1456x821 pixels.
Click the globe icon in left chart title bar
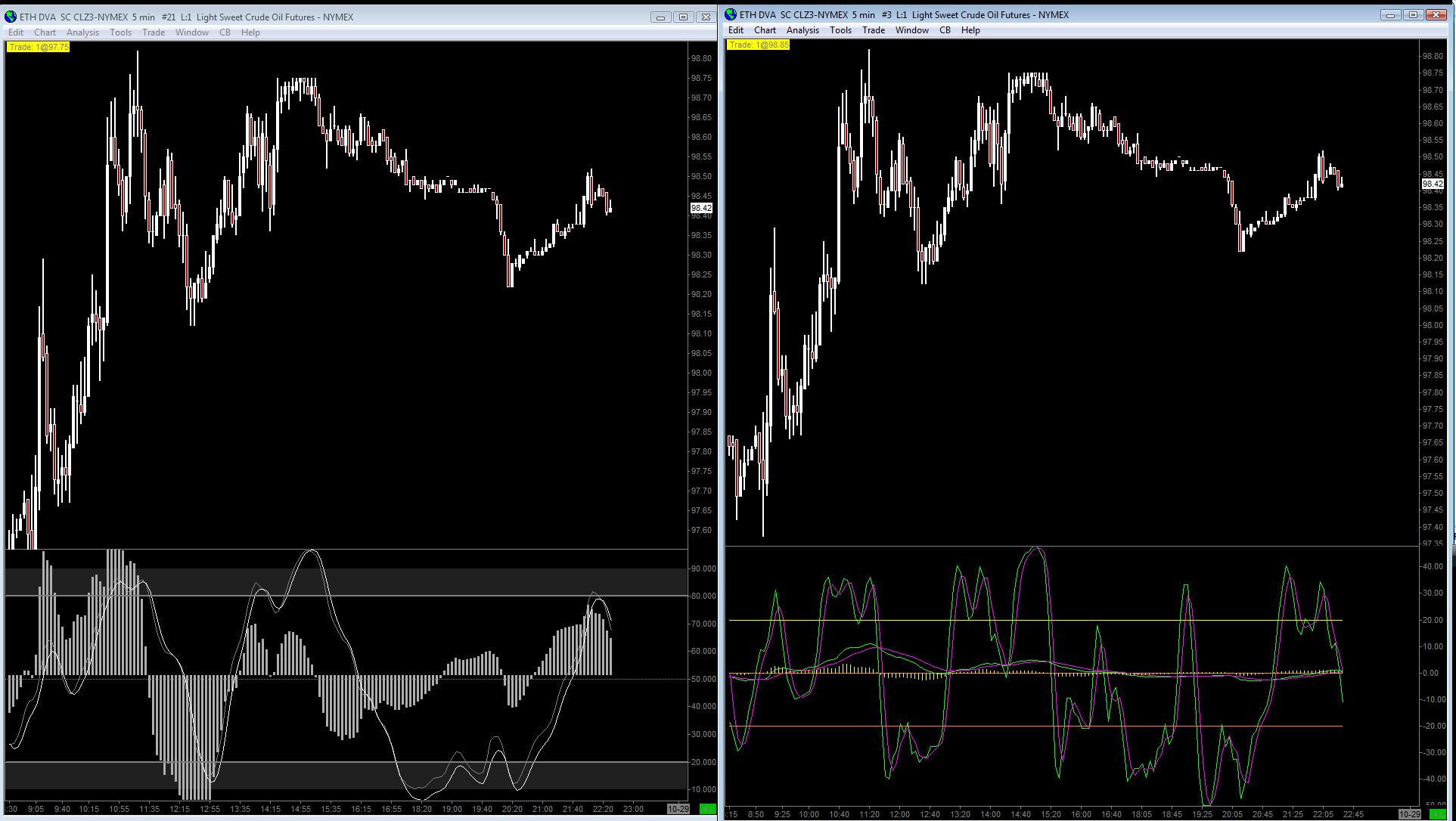tap(11, 17)
